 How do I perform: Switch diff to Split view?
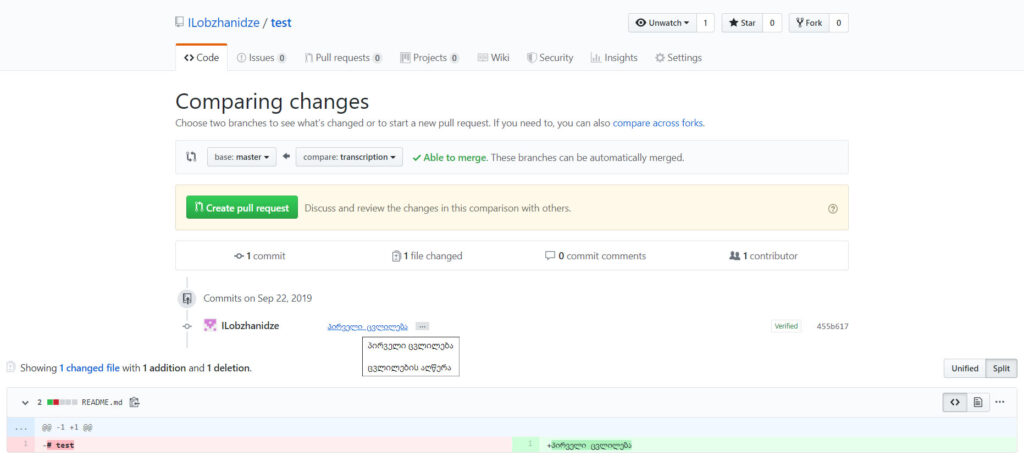(1001, 368)
